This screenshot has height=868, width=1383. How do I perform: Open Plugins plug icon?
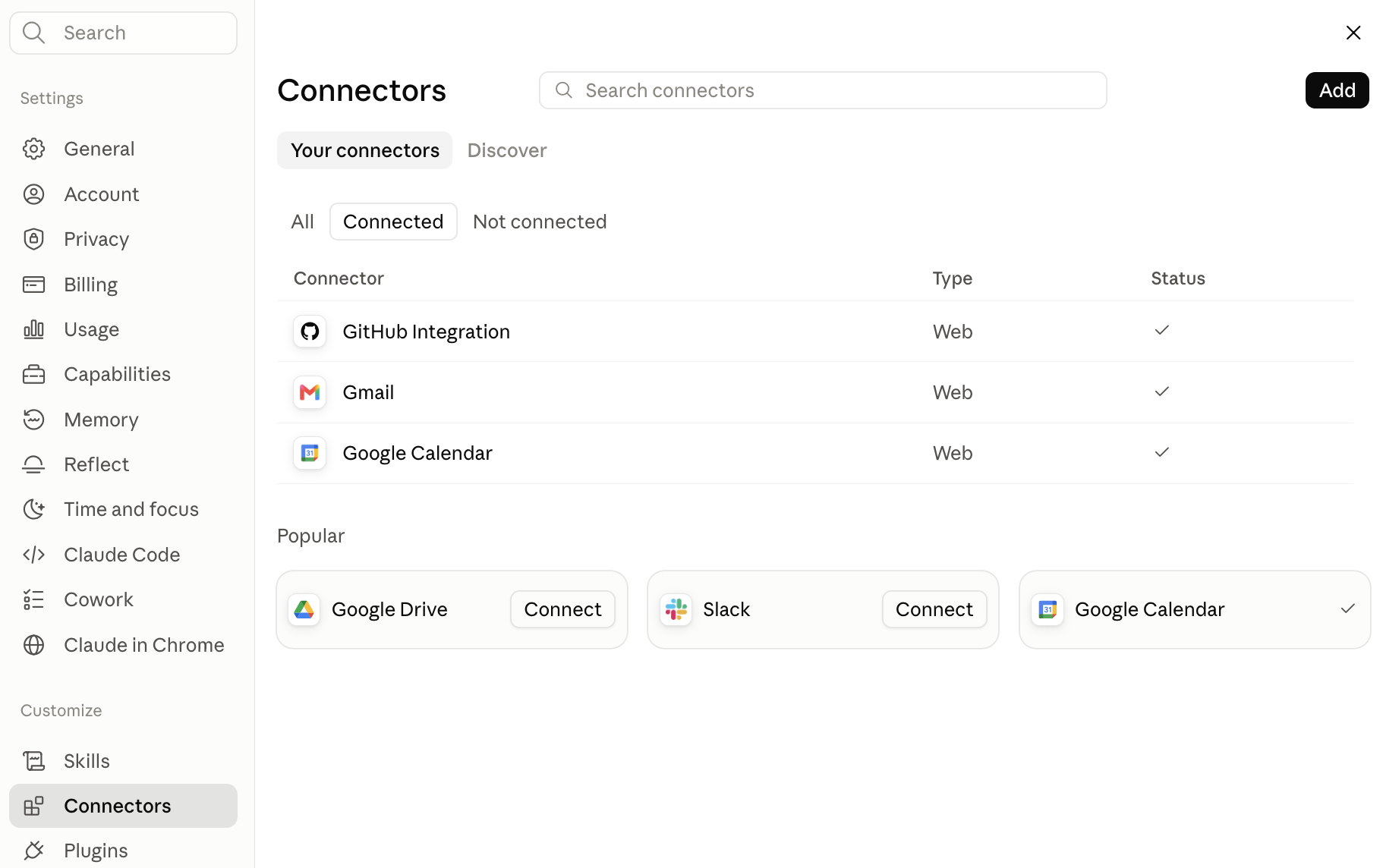pos(33,851)
